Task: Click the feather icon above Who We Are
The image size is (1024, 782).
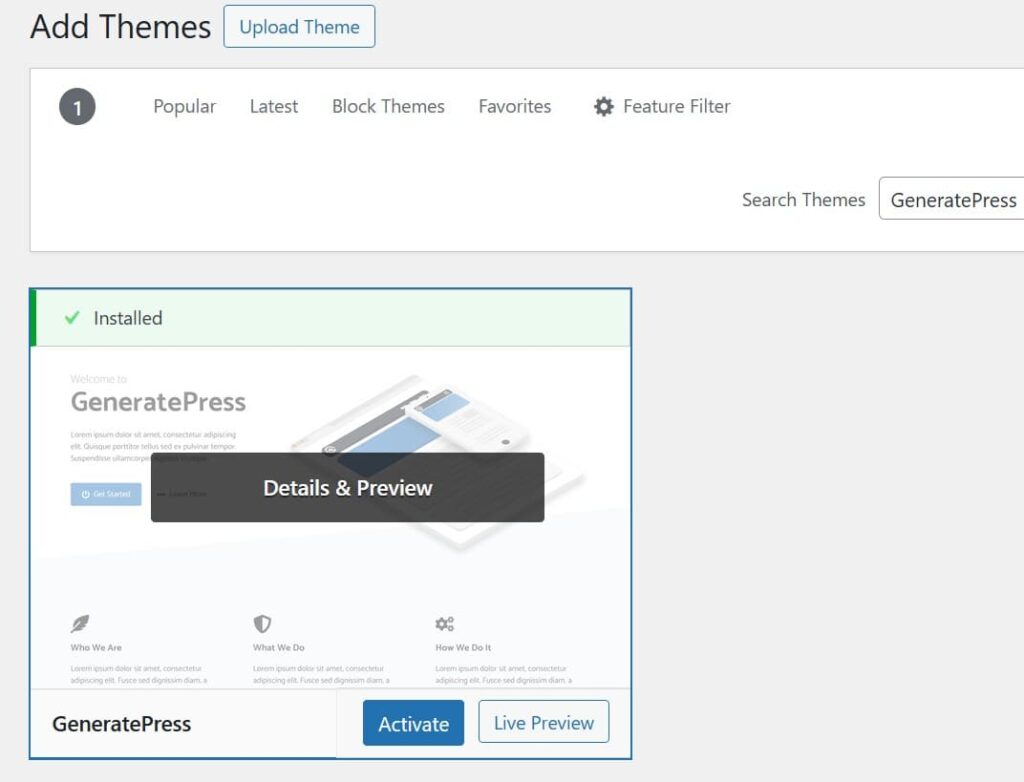Action: 80,624
